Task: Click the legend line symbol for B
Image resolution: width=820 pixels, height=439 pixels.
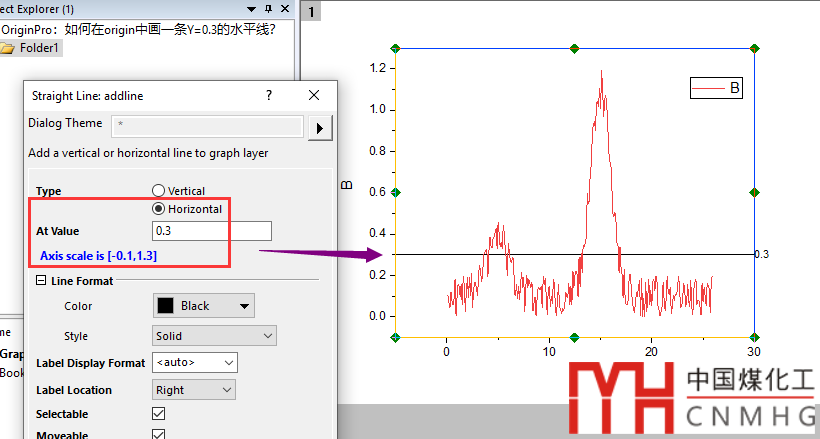Action: [x=708, y=88]
